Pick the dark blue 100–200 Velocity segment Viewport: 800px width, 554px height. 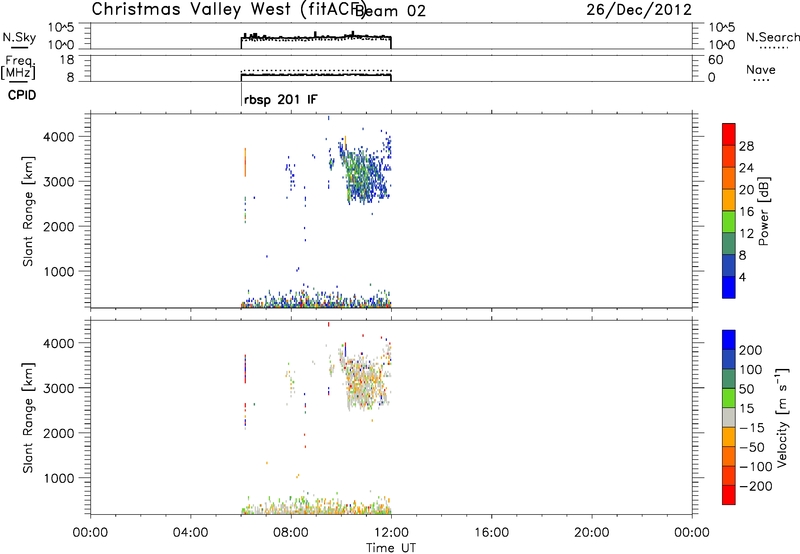(729, 360)
